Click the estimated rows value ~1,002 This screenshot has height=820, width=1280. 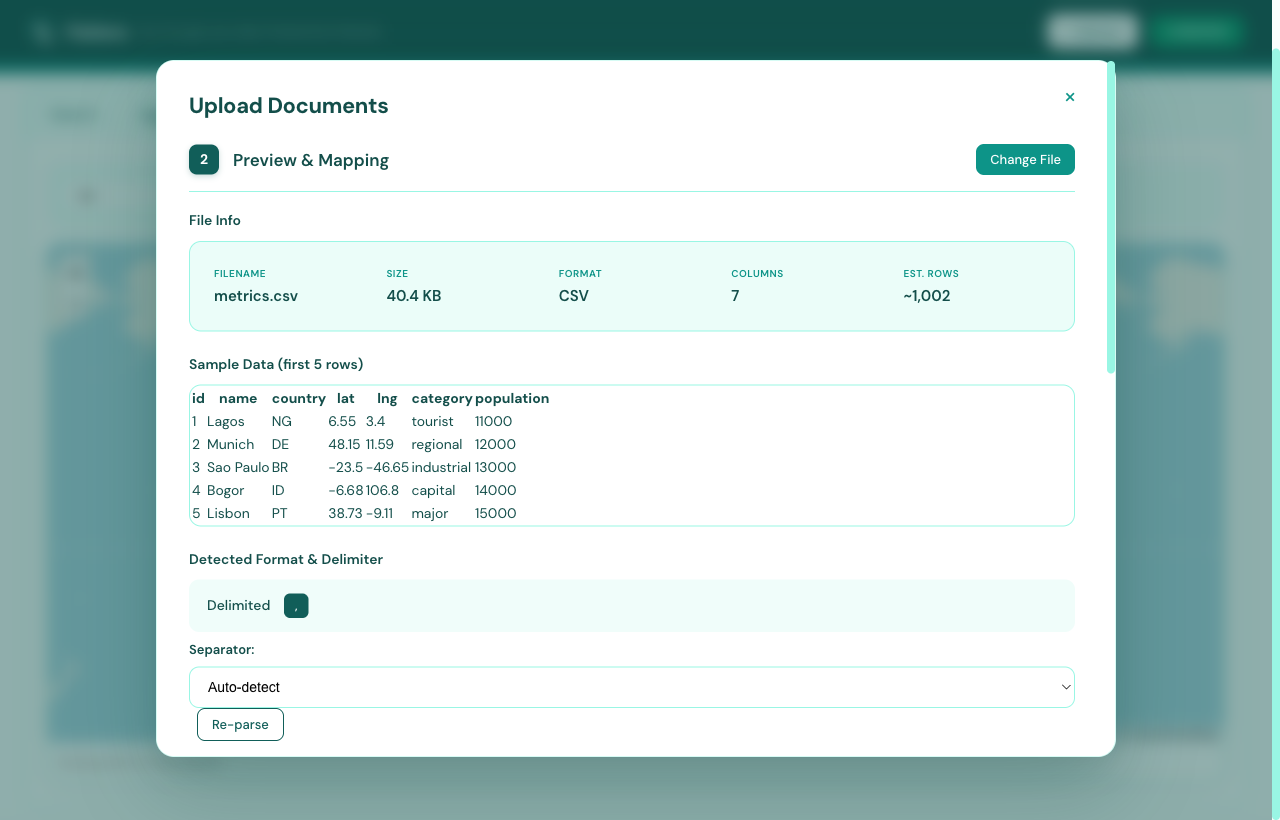point(927,296)
